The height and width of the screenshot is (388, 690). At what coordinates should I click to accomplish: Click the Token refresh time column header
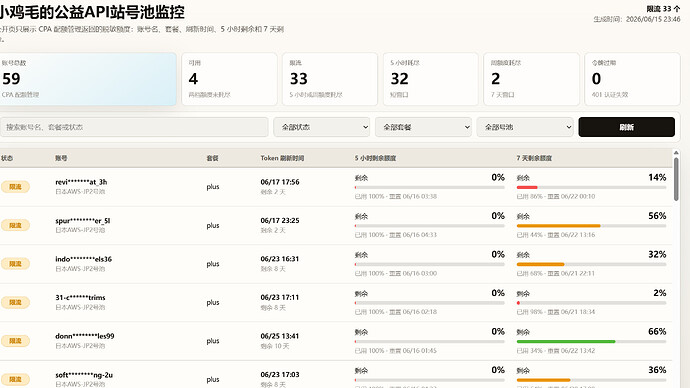pyautogui.click(x=282, y=158)
